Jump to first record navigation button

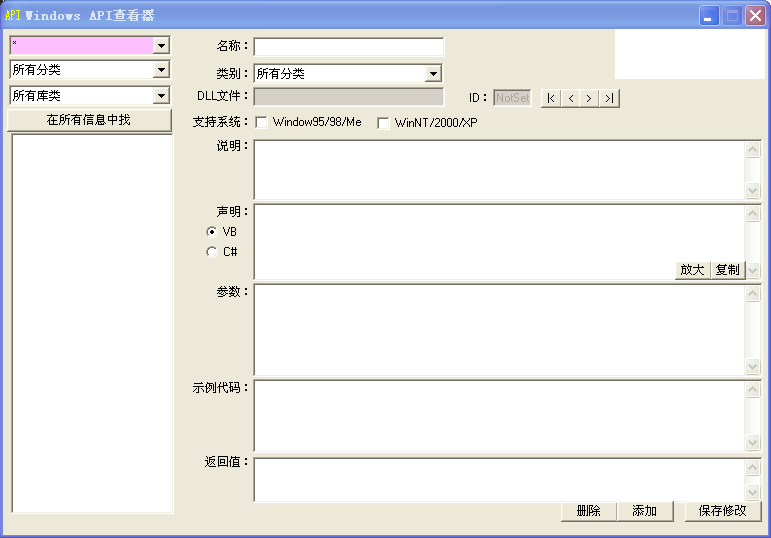tap(551, 98)
